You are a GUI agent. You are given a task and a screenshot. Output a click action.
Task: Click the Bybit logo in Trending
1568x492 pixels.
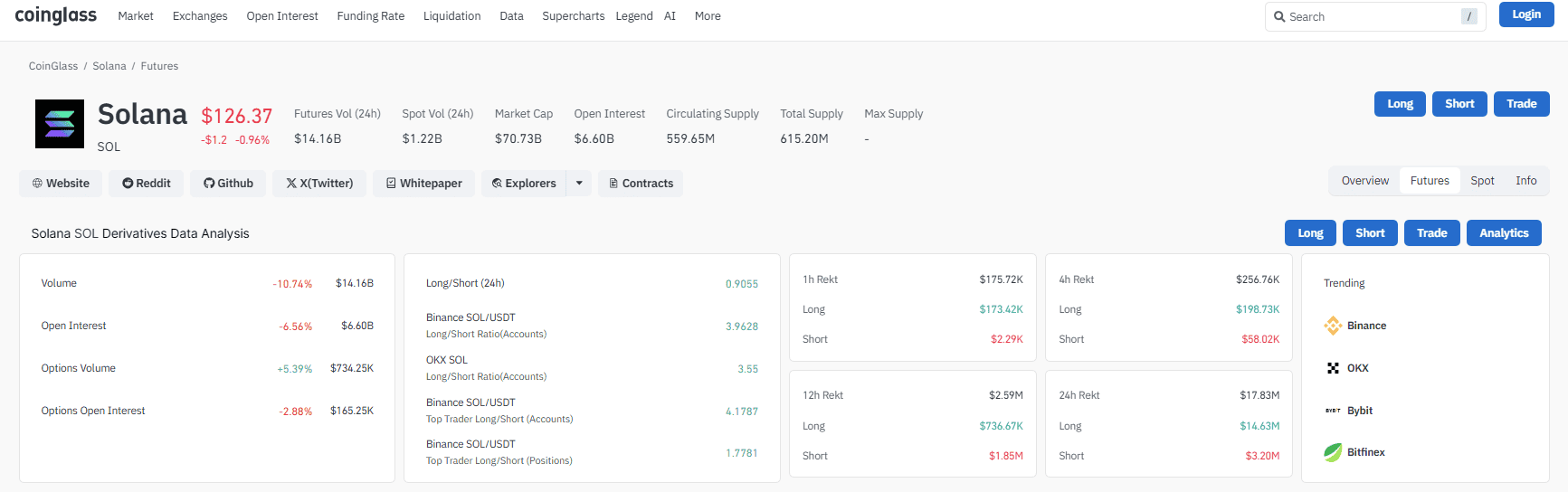coord(1333,411)
